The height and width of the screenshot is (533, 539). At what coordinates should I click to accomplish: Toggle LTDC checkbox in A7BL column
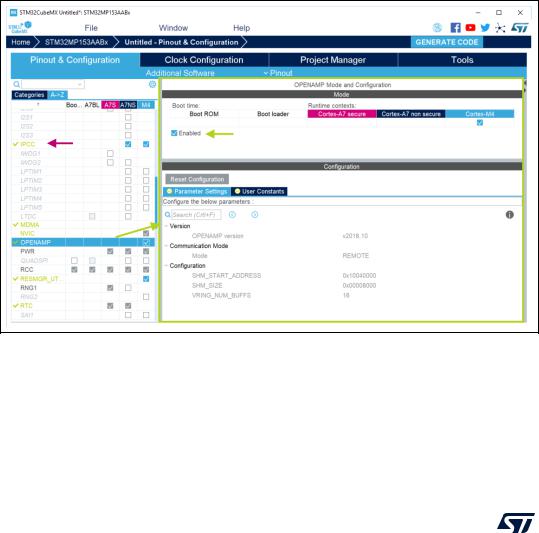tap(92, 216)
